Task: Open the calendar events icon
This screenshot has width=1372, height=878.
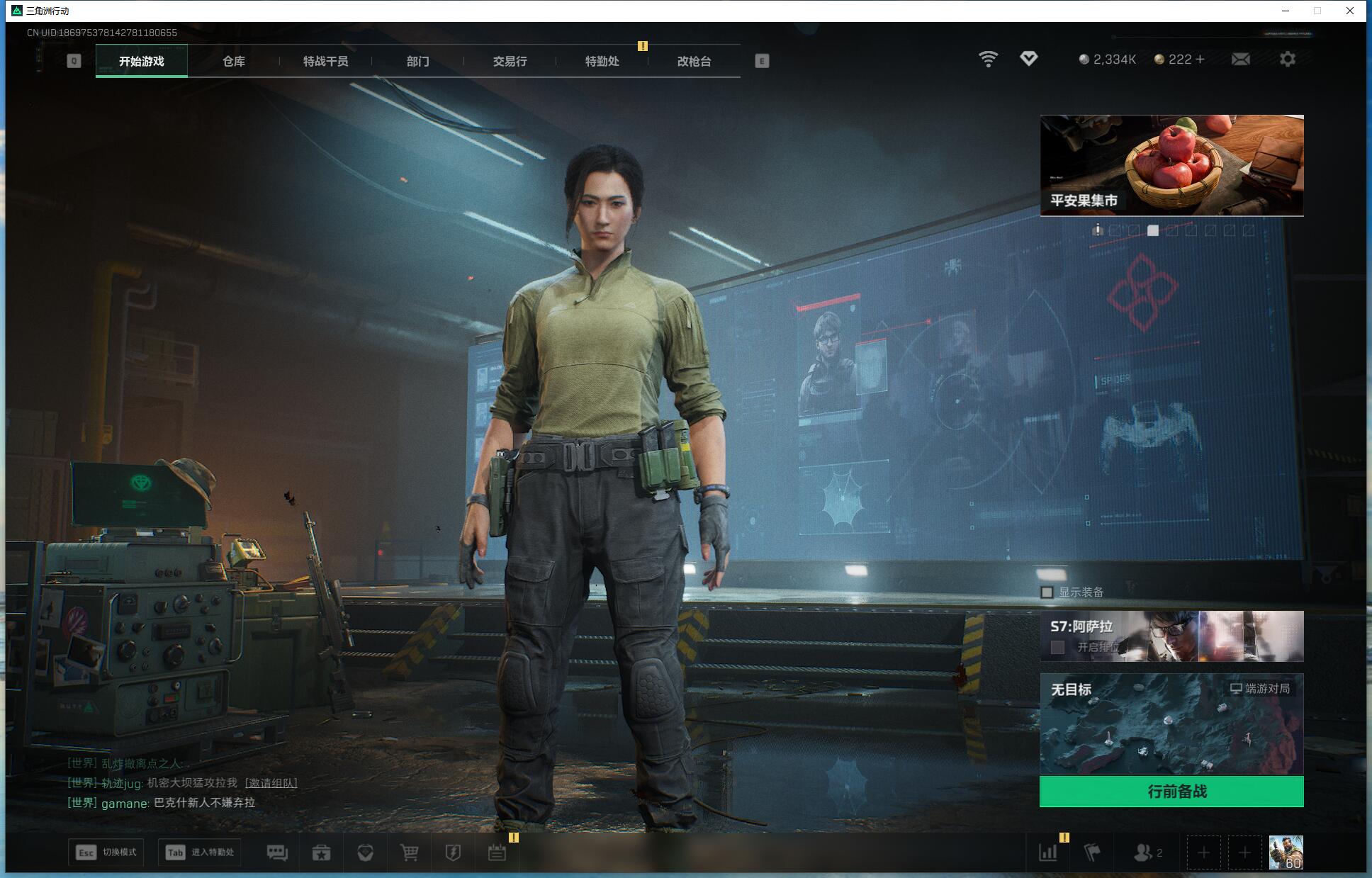Action: pyautogui.click(x=497, y=852)
